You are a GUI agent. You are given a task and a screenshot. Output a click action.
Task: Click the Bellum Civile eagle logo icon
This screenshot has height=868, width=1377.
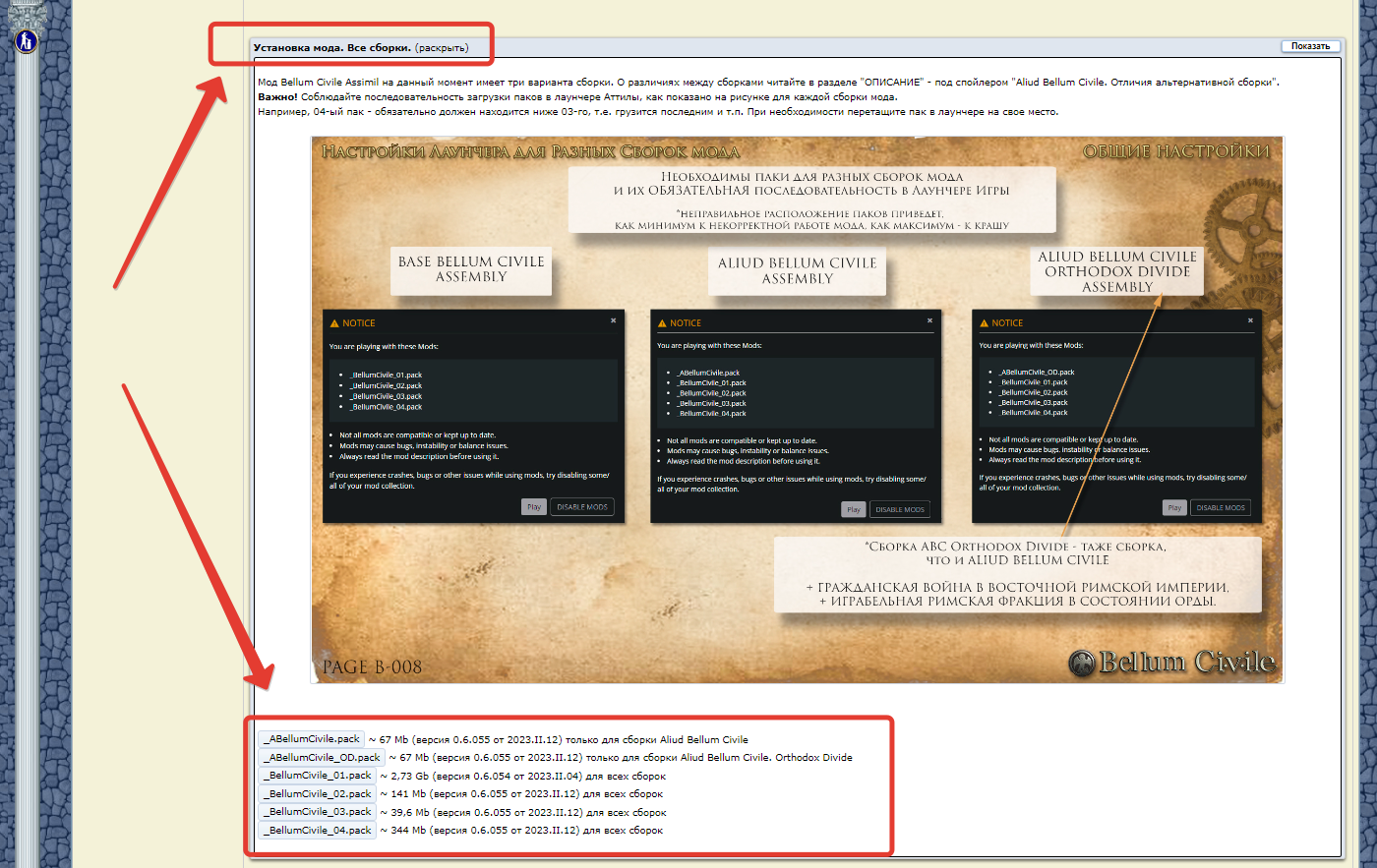(1082, 663)
